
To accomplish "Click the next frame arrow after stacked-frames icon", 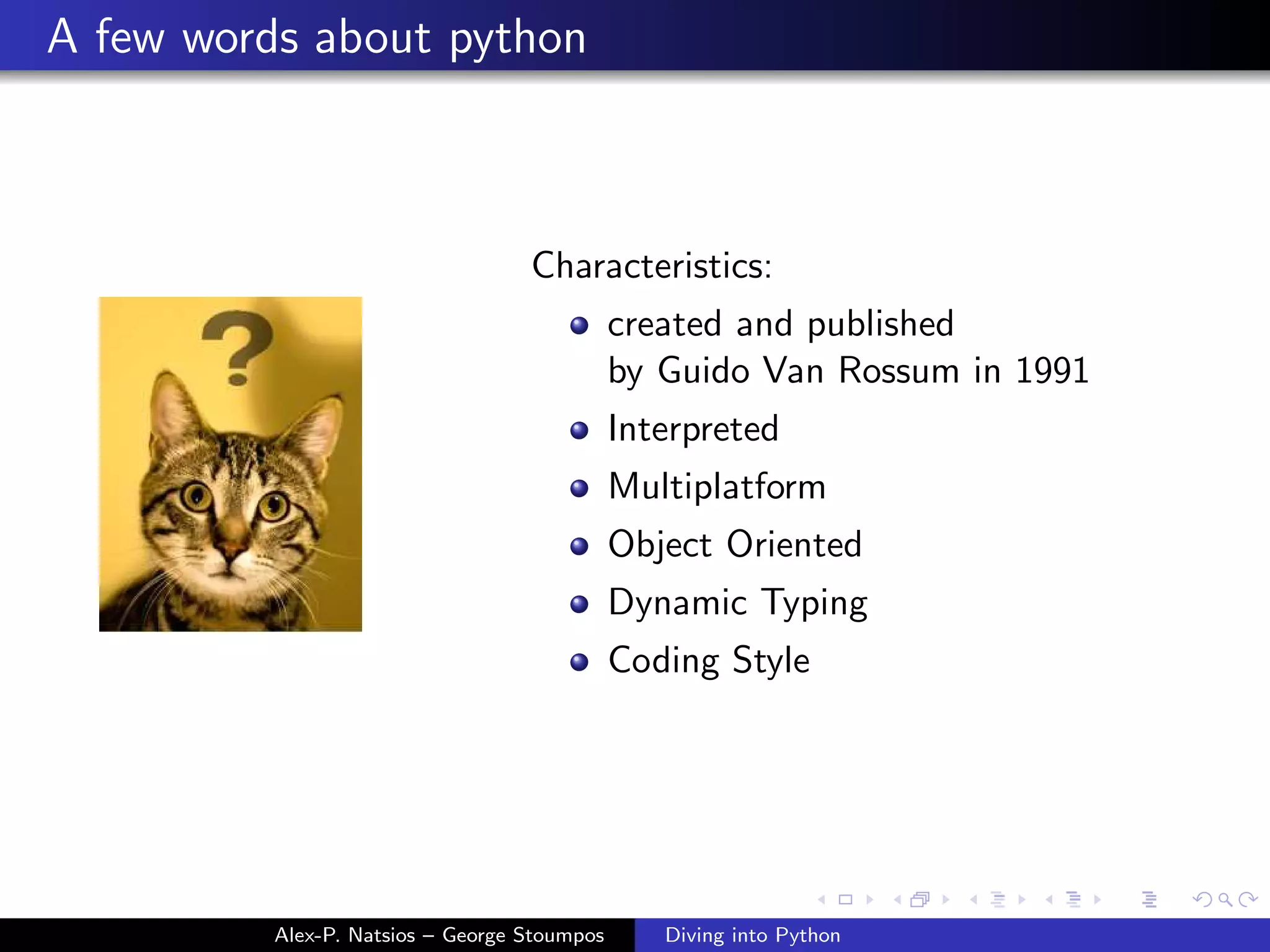I will (x=946, y=899).
